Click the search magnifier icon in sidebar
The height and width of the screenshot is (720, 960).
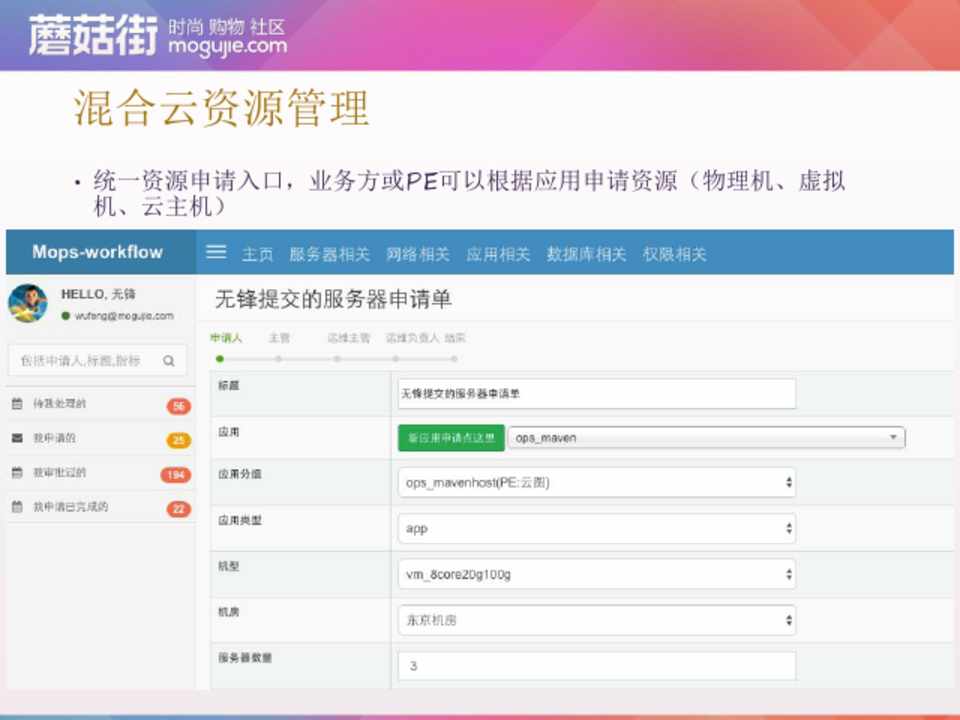[x=169, y=361]
